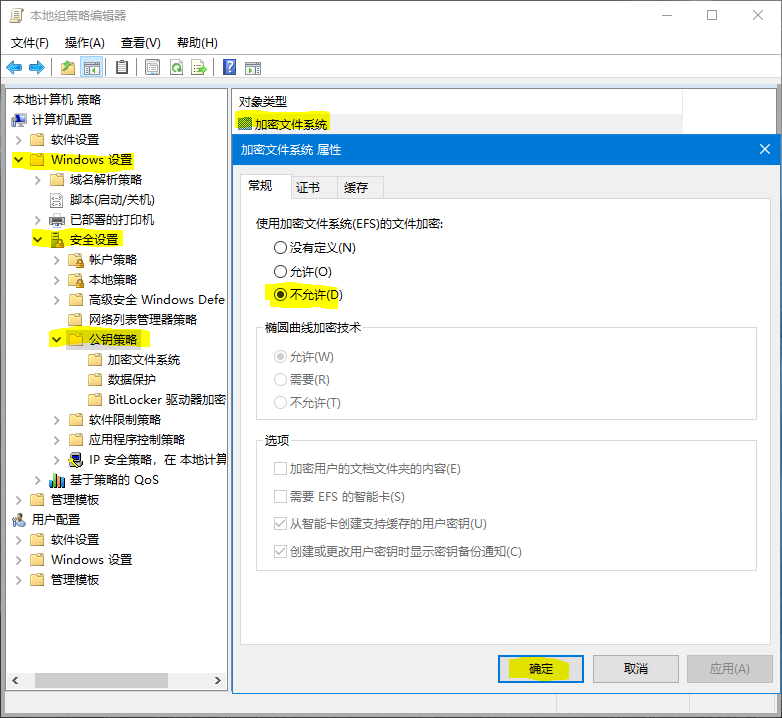Click the Properties toolbar icon
The width and height of the screenshot is (782, 718).
point(152,68)
